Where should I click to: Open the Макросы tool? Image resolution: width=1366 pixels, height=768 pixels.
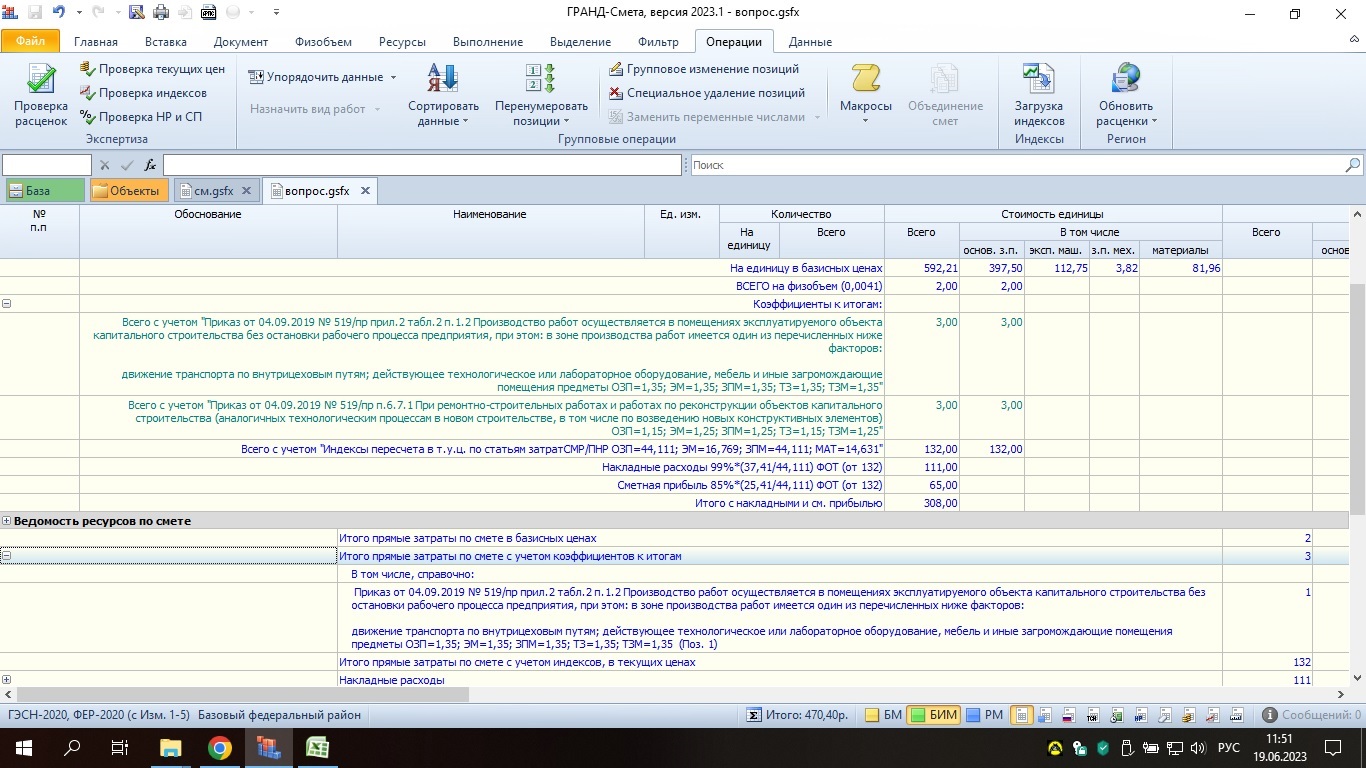click(865, 90)
